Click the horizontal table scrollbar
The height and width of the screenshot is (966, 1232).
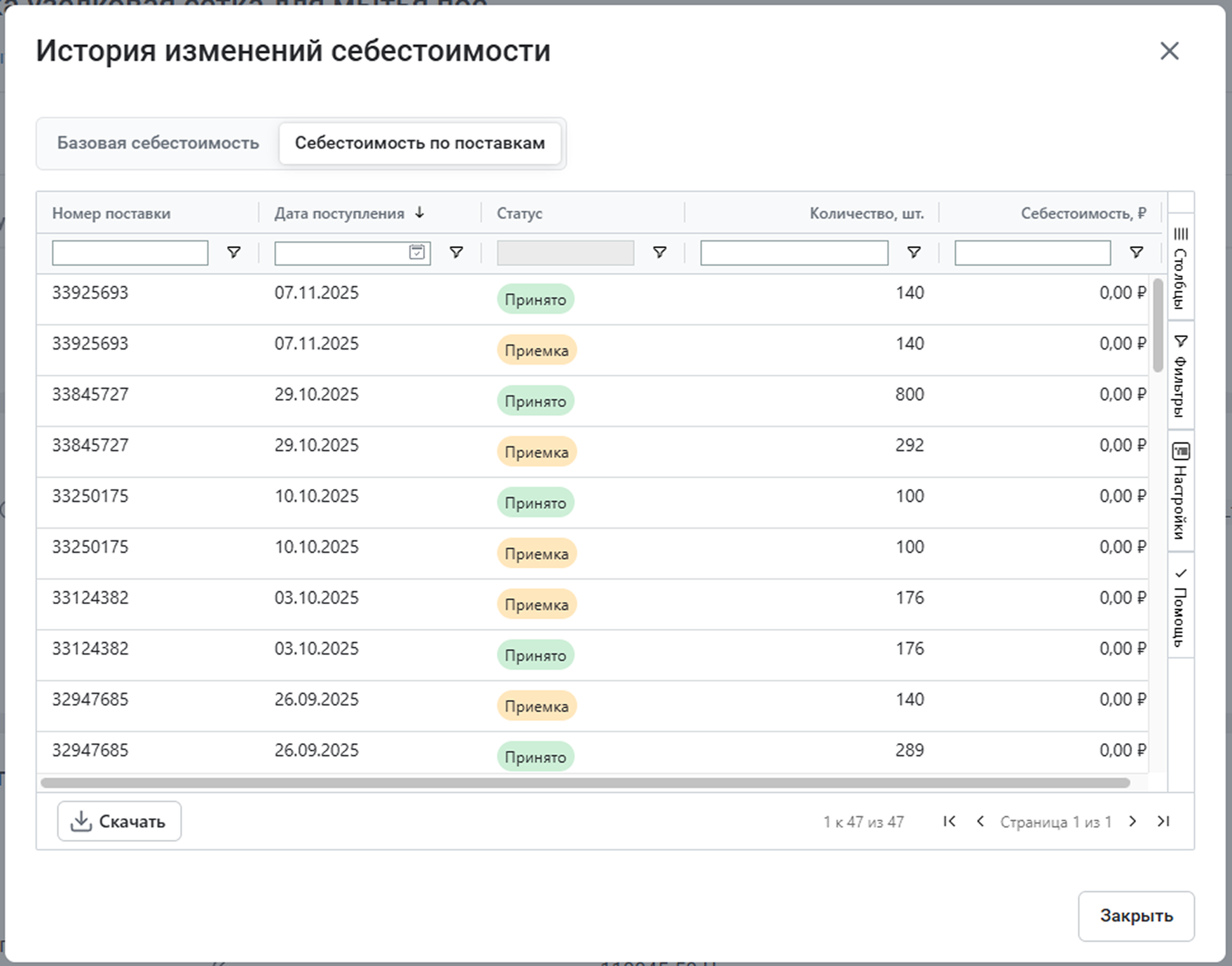click(x=585, y=783)
